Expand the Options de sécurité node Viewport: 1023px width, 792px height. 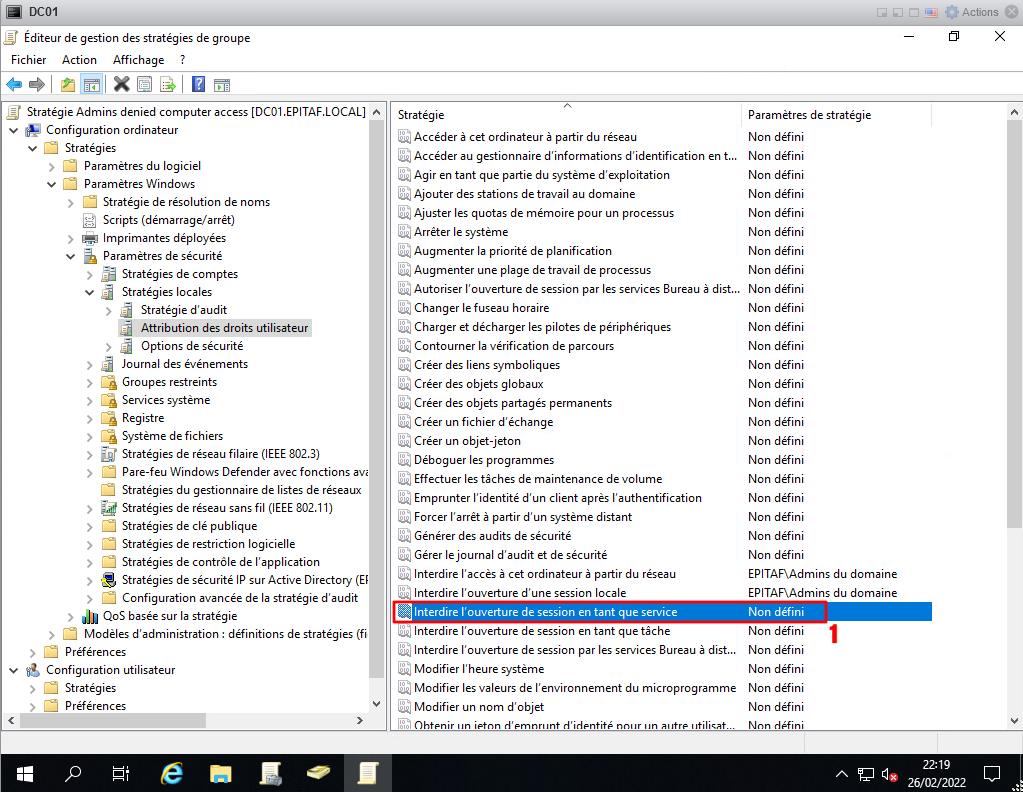pyautogui.click(x=109, y=346)
